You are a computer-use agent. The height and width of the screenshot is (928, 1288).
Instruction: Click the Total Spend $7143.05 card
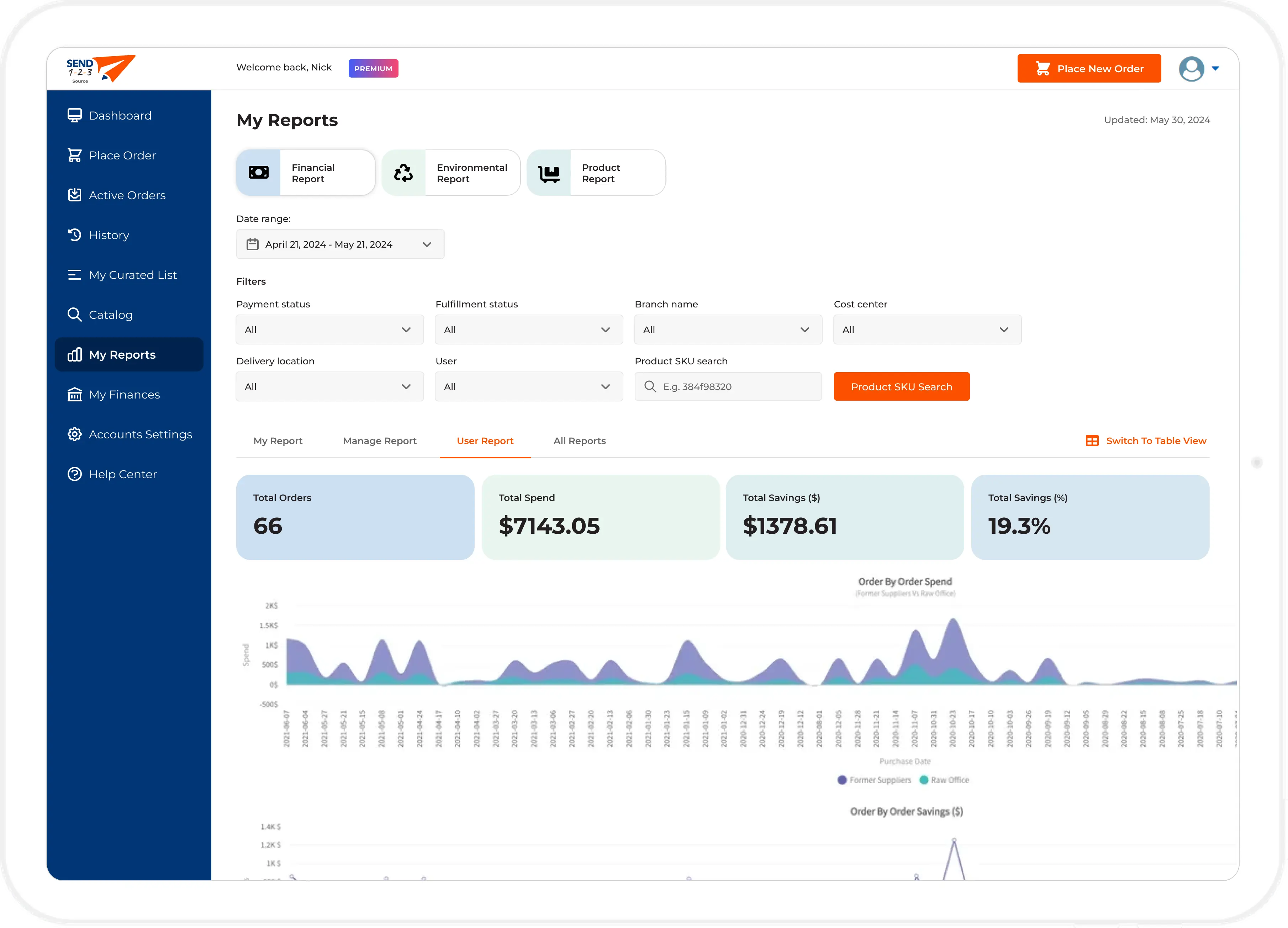pyautogui.click(x=600, y=517)
